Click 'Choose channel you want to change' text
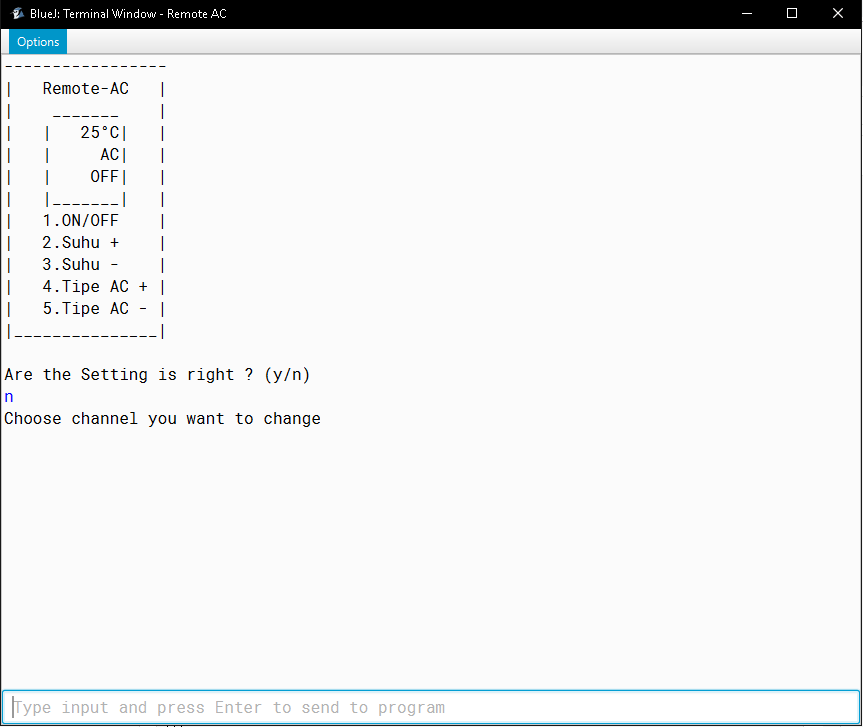Viewport: 863px width, 727px height. [162, 419]
